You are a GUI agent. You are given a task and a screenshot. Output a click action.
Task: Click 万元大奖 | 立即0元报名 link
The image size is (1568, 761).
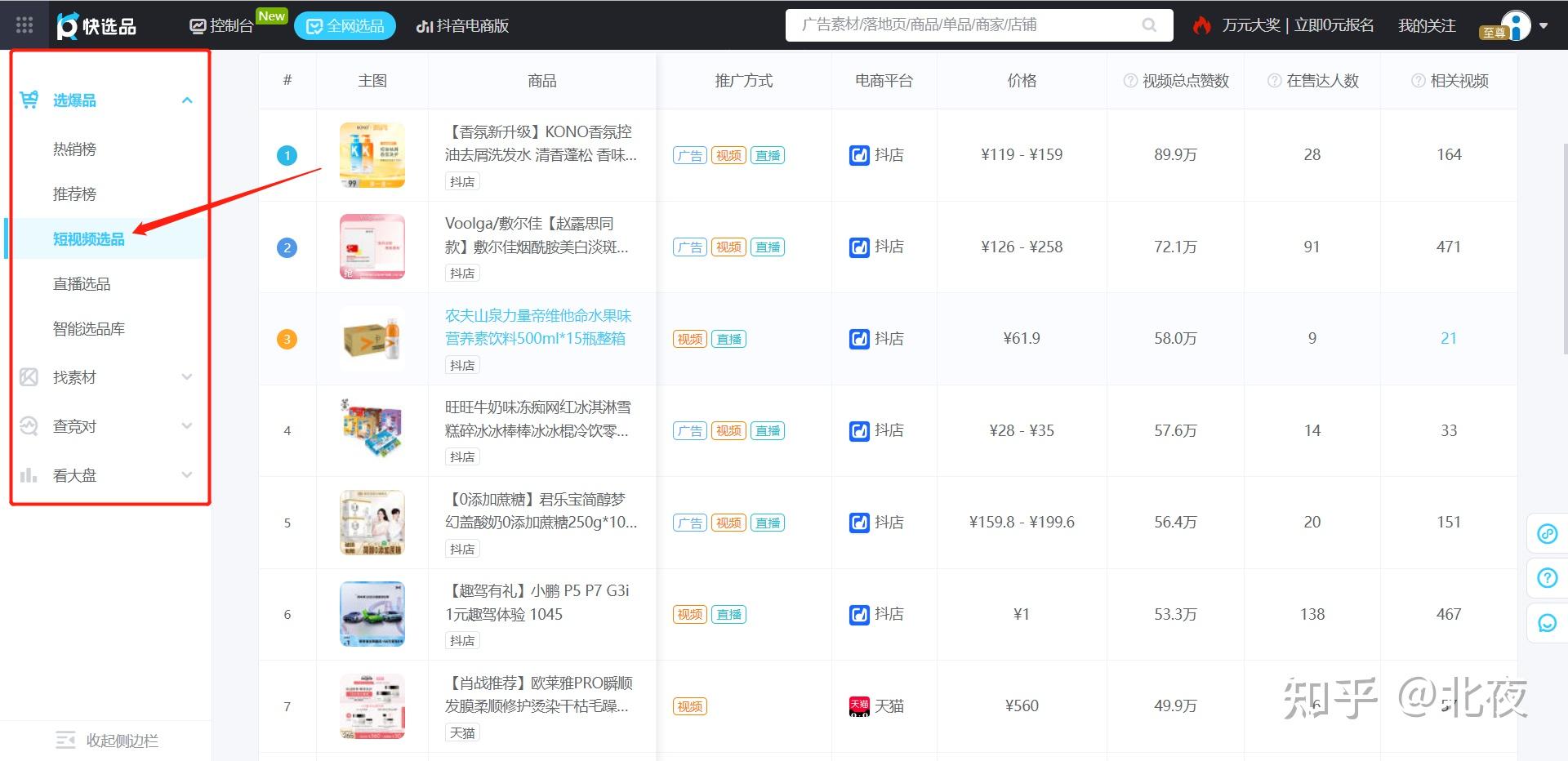pyautogui.click(x=1298, y=25)
